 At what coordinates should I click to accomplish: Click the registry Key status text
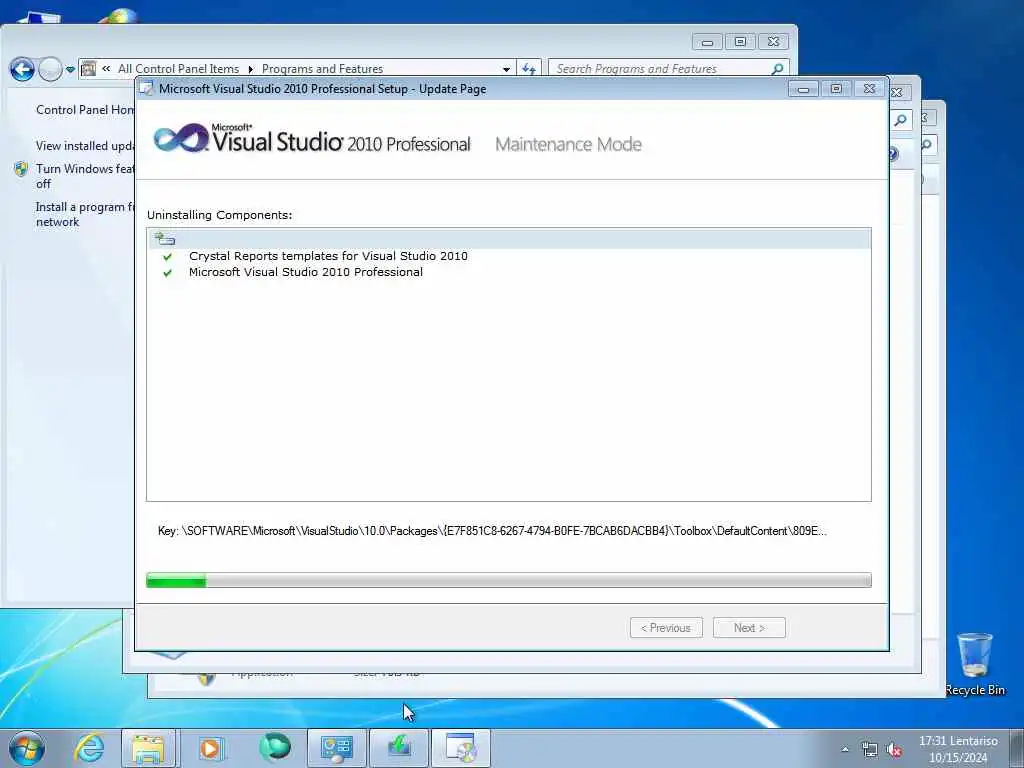[492, 531]
